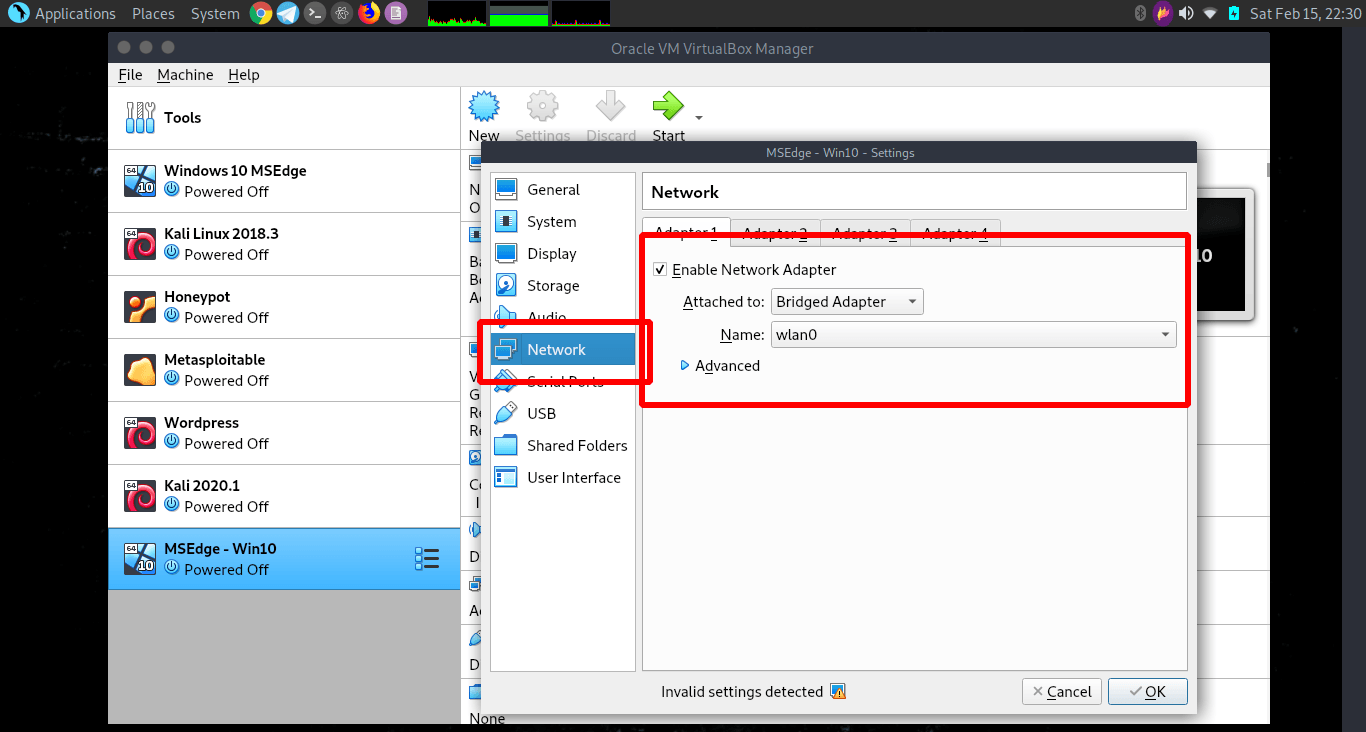Switch to the Adapter 2 tab
The height and width of the screenshot is (732, 1366).
[x=775, y=233]
